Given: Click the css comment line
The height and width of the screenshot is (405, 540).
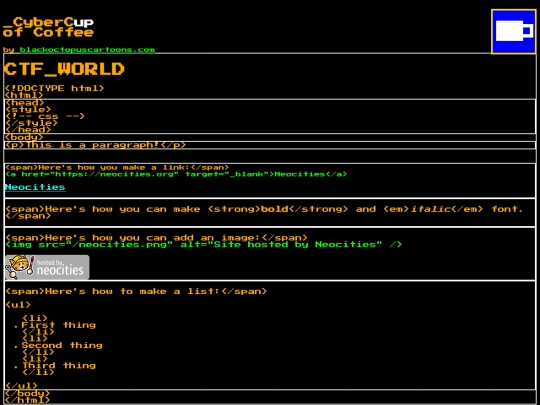Looking at the screenshot, I should pyautogui.click(x=45, y=116).
